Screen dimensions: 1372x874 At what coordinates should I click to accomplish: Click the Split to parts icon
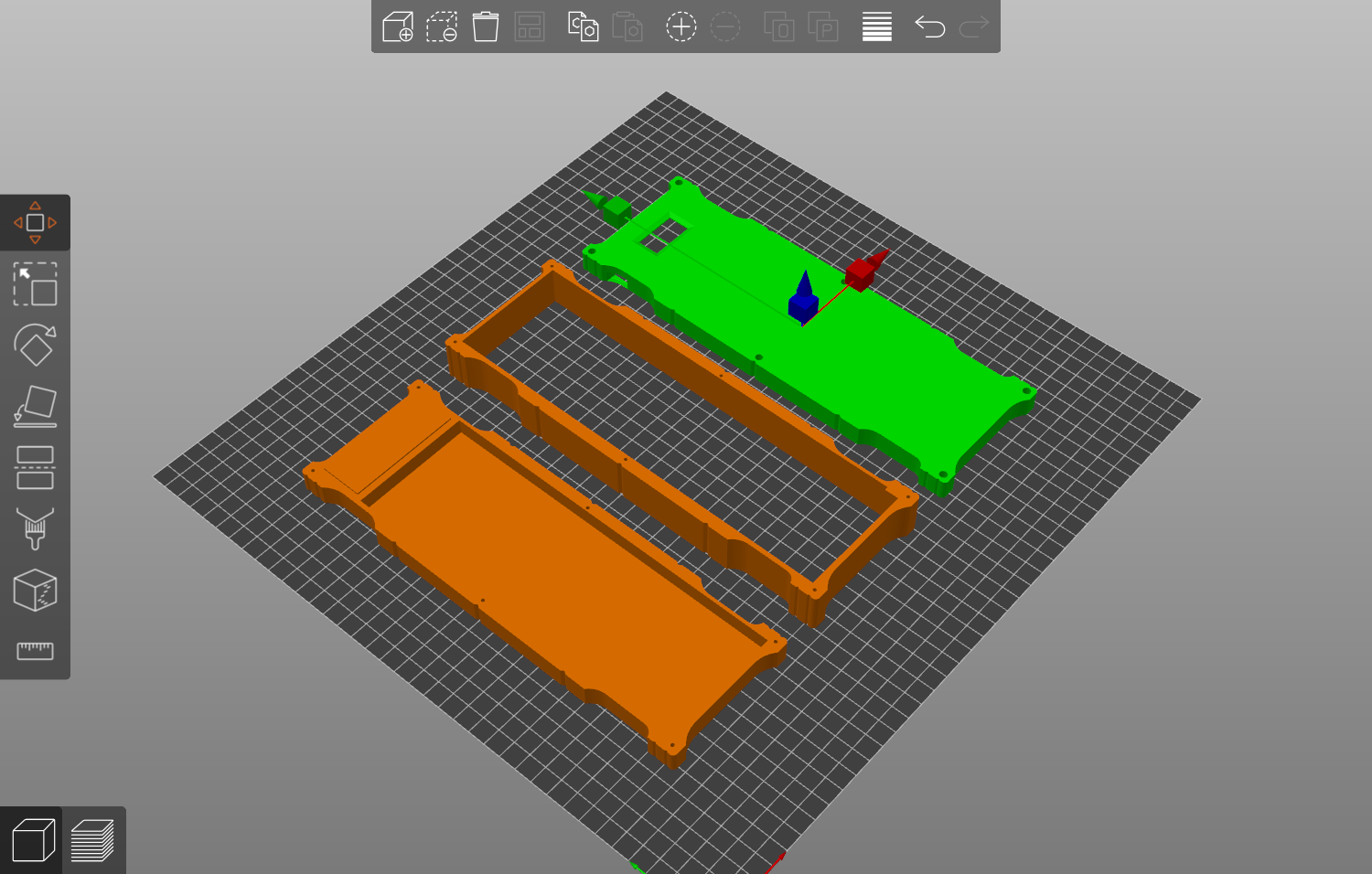tap(823, 27)
